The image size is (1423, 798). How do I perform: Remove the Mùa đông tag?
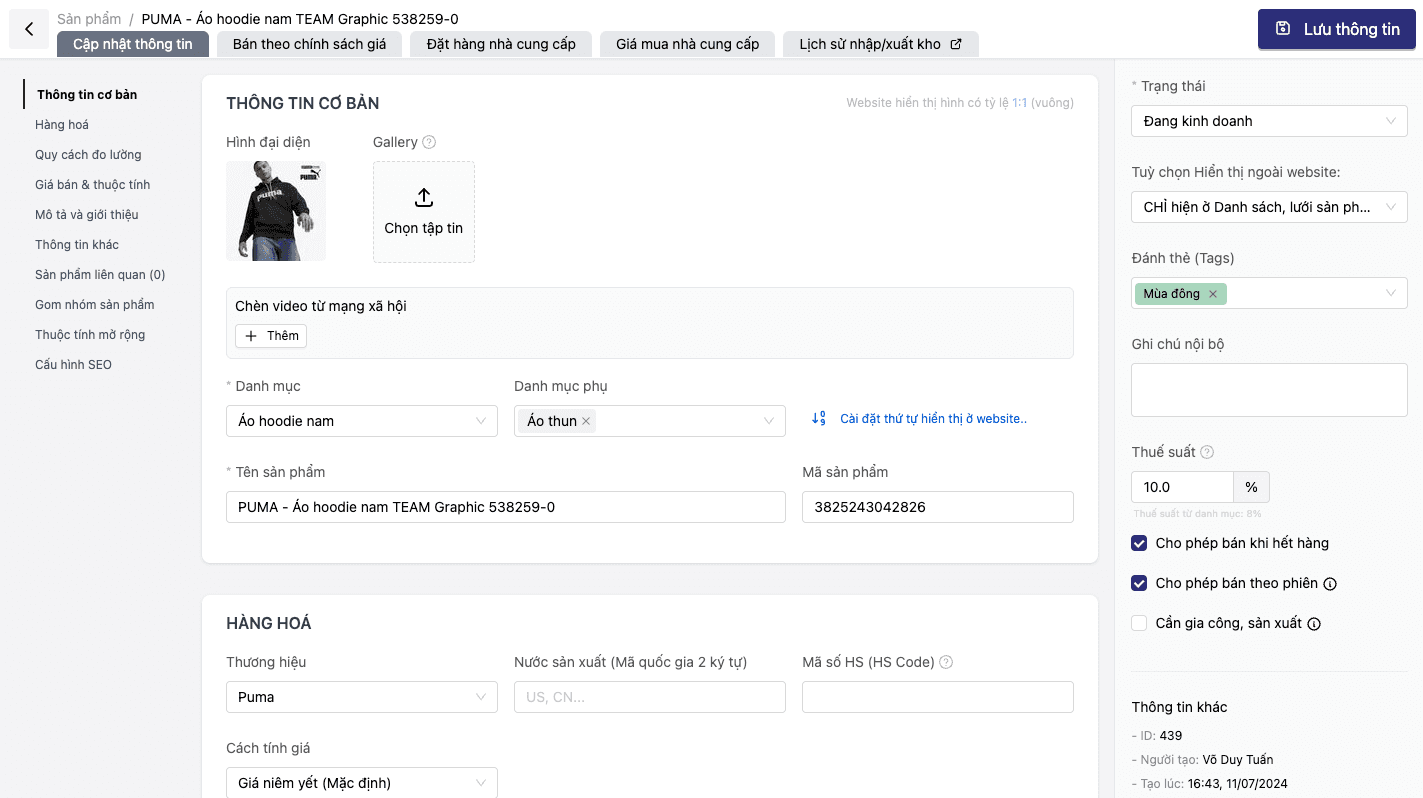1213,294
